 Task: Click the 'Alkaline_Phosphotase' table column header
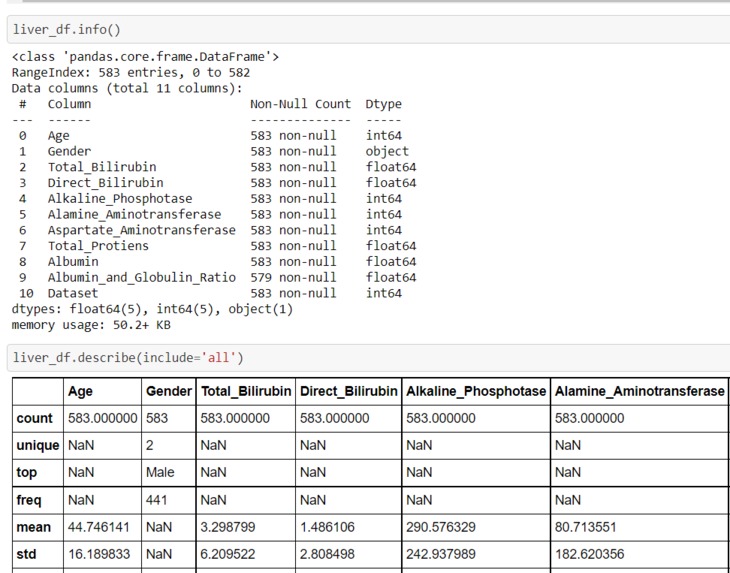click(476, 391)
